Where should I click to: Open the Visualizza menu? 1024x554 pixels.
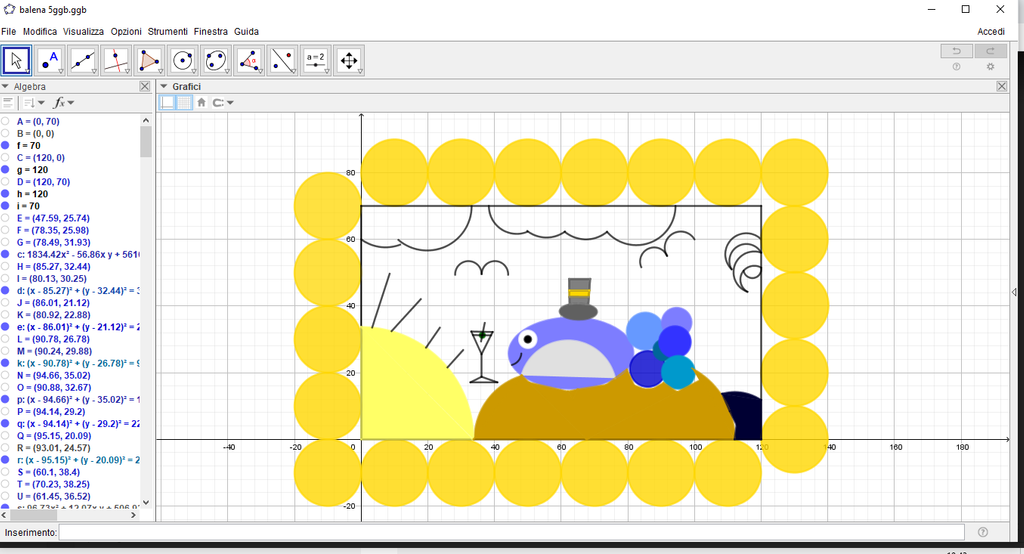(x=83, y=32)
